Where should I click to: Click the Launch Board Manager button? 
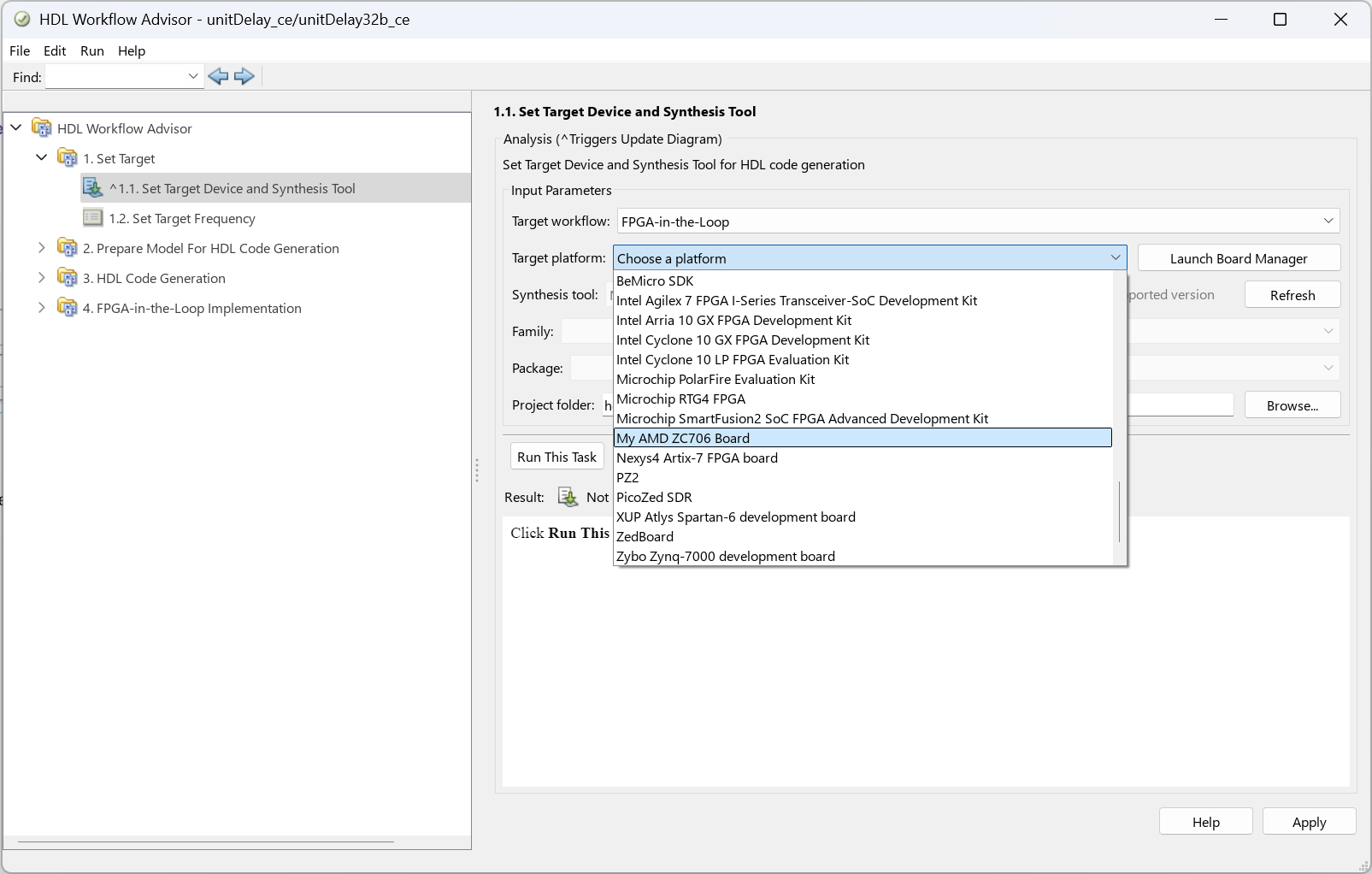[1239, 257]
